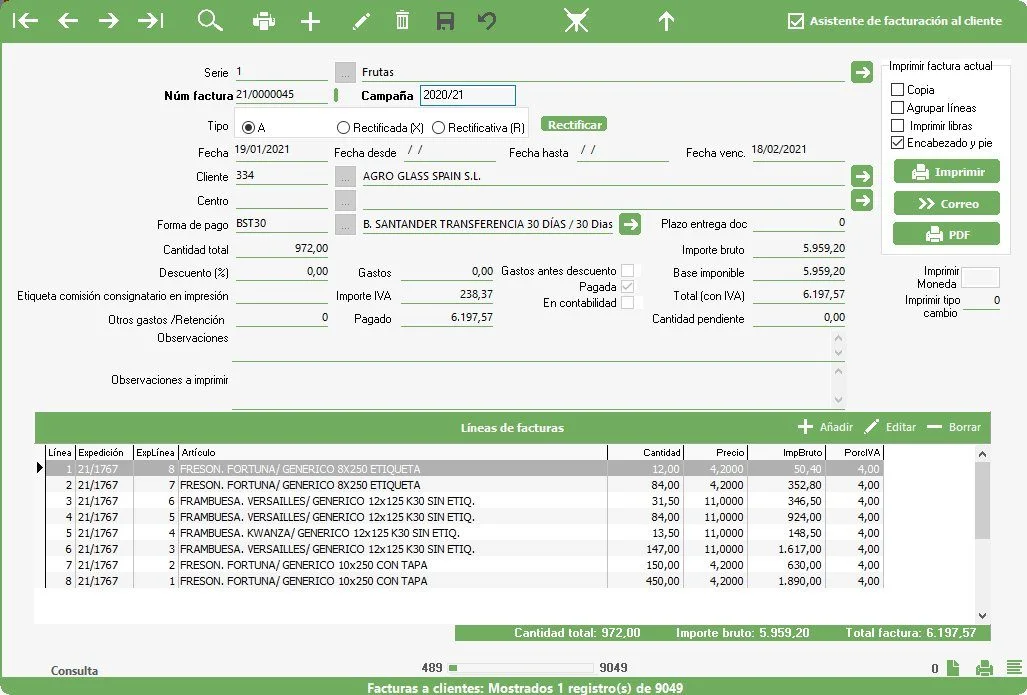This screenshot has height=695, width=1027.
Task: Click the list lines icon at bottom right
Action: tap(1015, 667)
